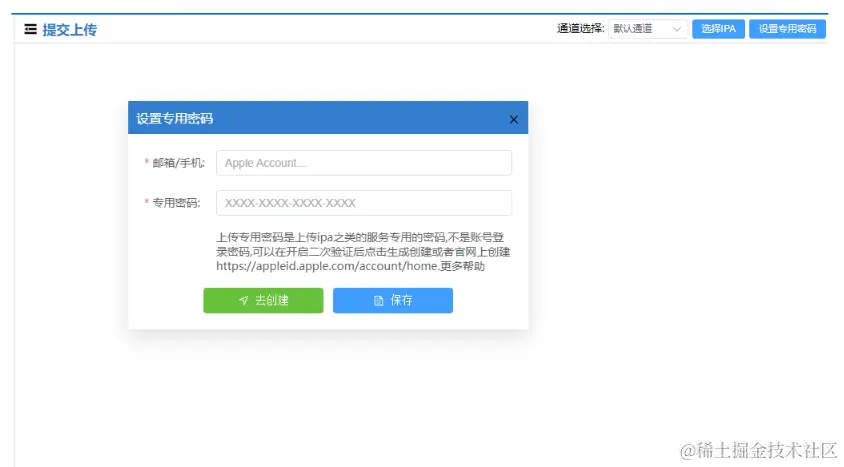Image resolution: width=844 pixels, height=467 pixels.
Task: Open the 通道选择 dropdown
Action: (648, 29)
